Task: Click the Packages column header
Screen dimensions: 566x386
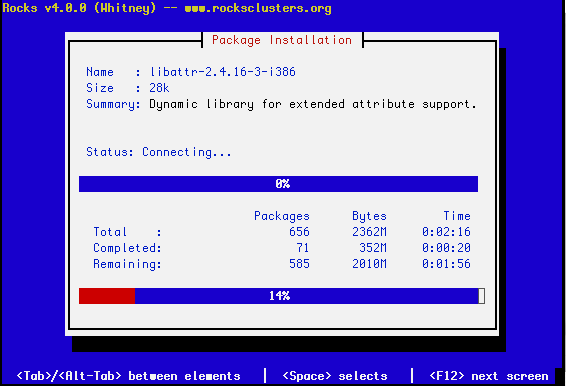Action: click(282, 216)
